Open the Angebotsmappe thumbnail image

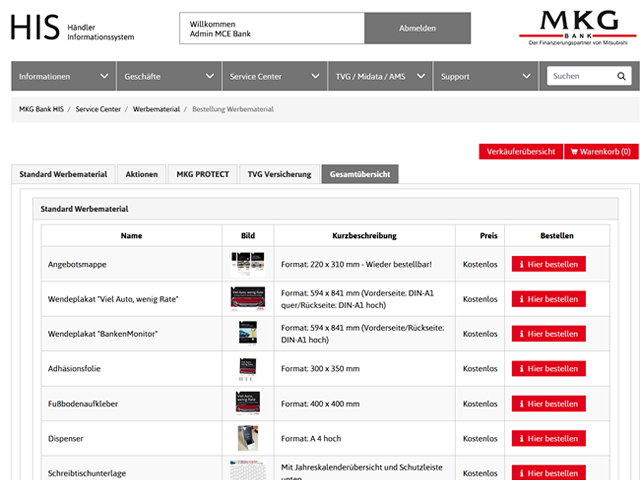[x=248, y=264]
